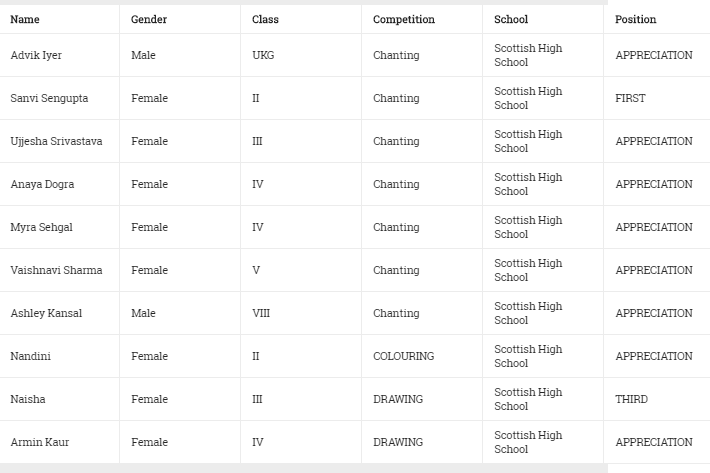Viewport: 710px width, 473px height.
Task: Click the Naisha name cell
Action: tap(28, 400)
